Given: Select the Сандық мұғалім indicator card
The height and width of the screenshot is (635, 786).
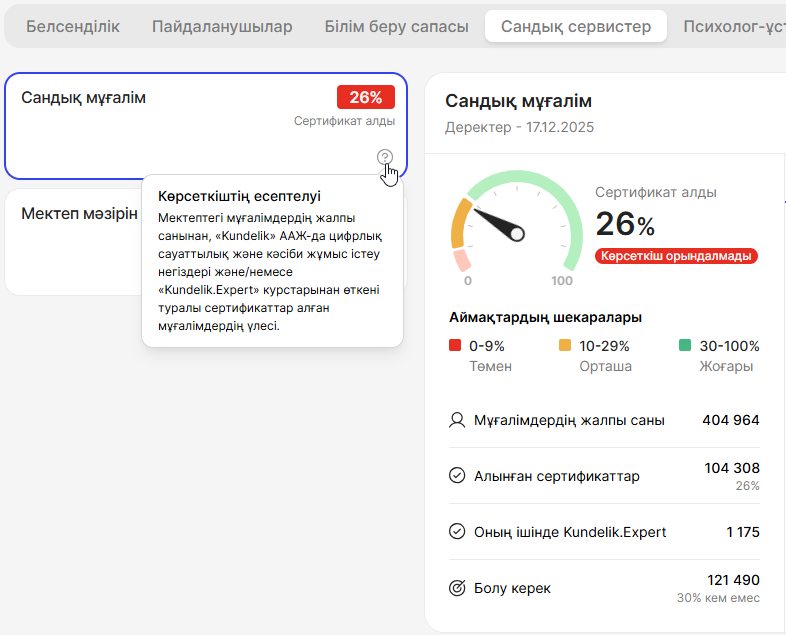Looking at the screenshot, I should (x=150, y=125).
